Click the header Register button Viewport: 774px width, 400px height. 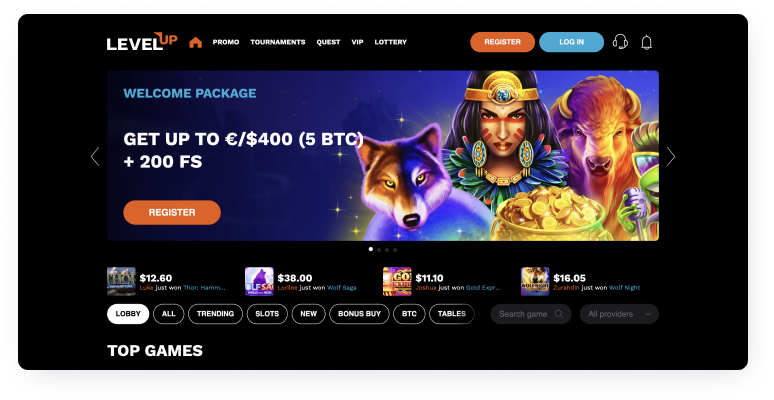tap(503, 42)
